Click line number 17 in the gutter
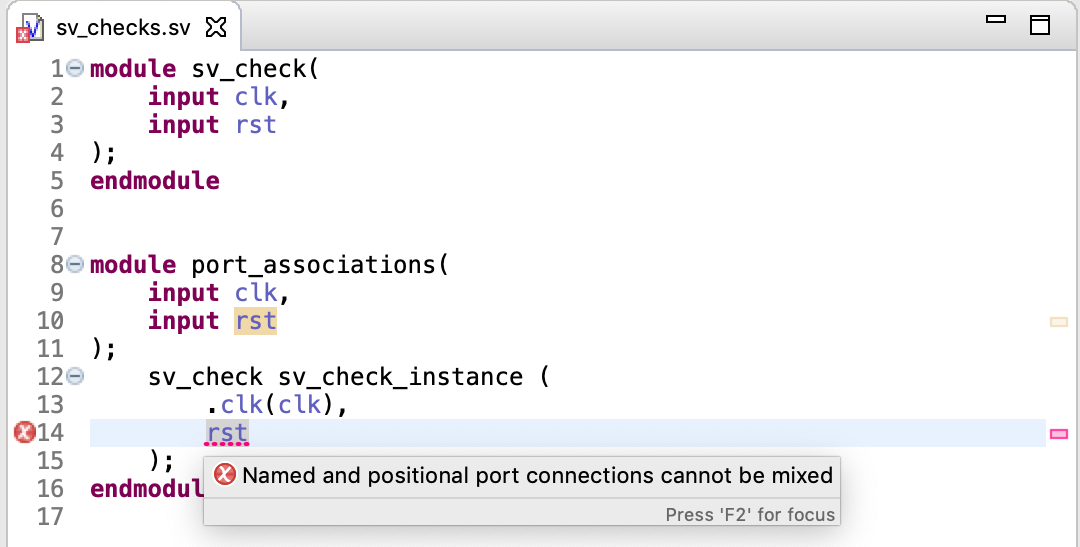 [x=50, y=517]
